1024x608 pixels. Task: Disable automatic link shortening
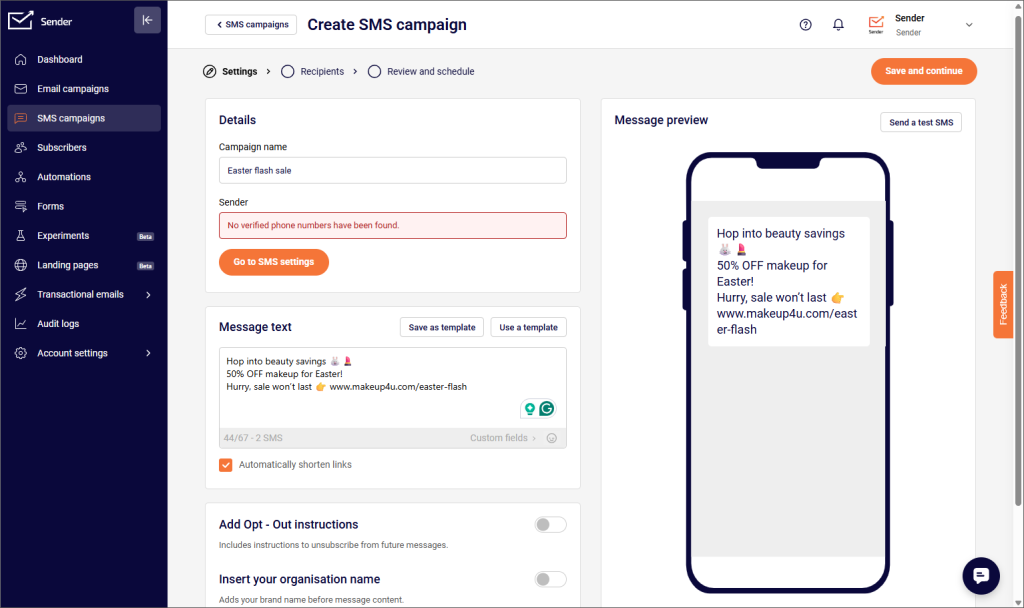[225, 465]
